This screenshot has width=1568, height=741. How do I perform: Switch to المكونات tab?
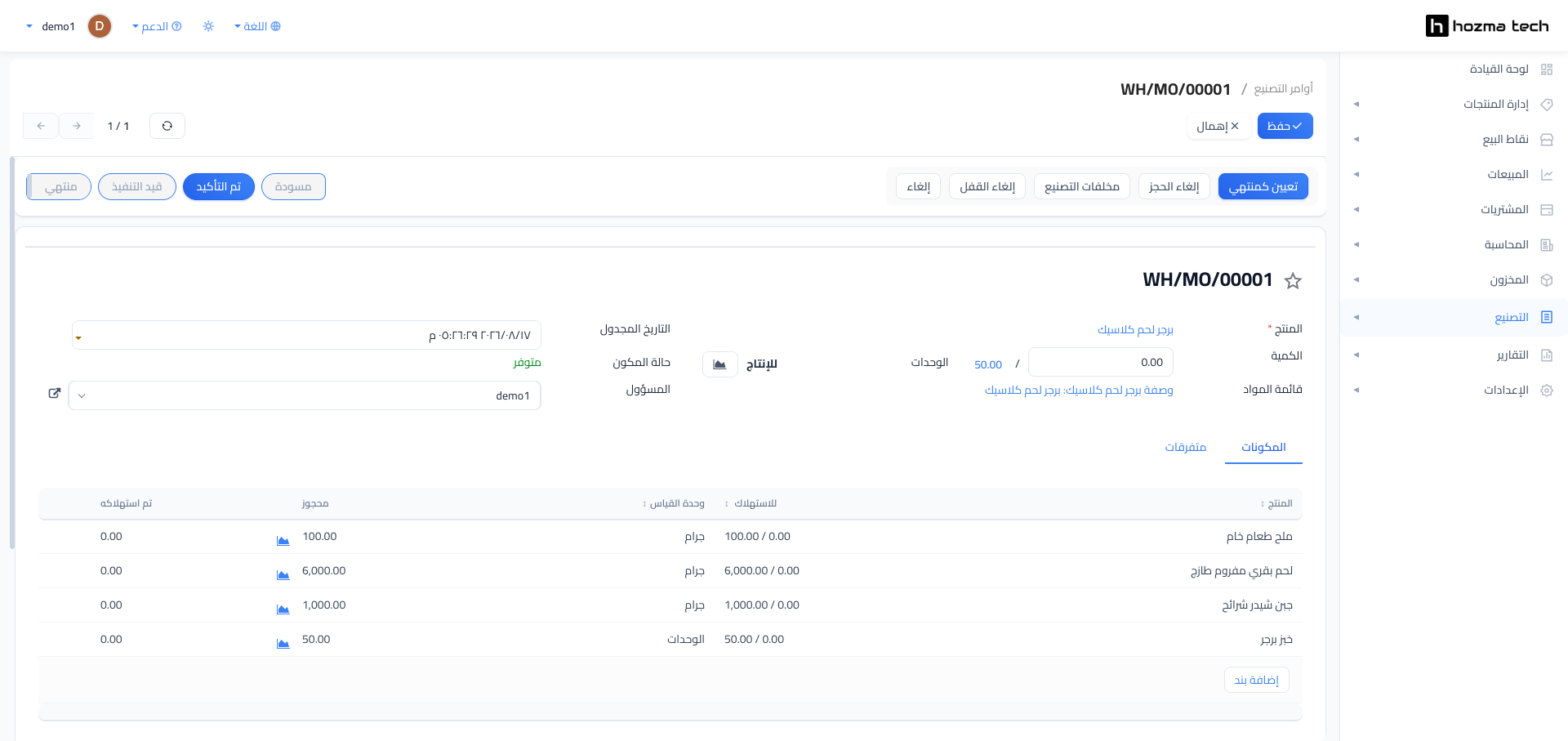point(1263,447)
